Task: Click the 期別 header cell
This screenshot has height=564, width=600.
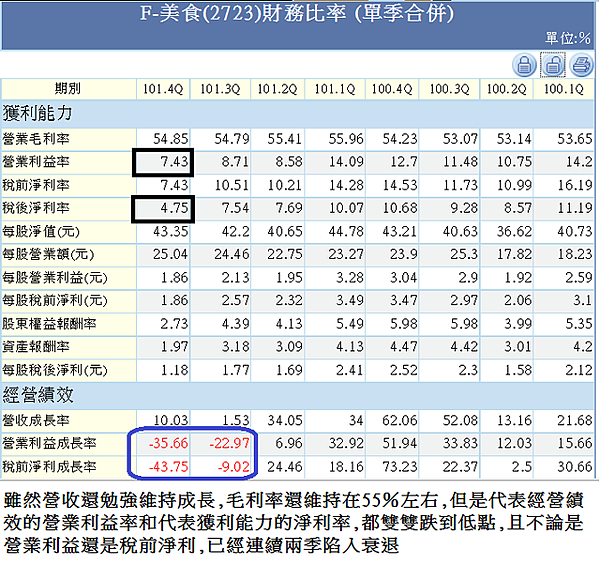Action: (x=68, y=89)
